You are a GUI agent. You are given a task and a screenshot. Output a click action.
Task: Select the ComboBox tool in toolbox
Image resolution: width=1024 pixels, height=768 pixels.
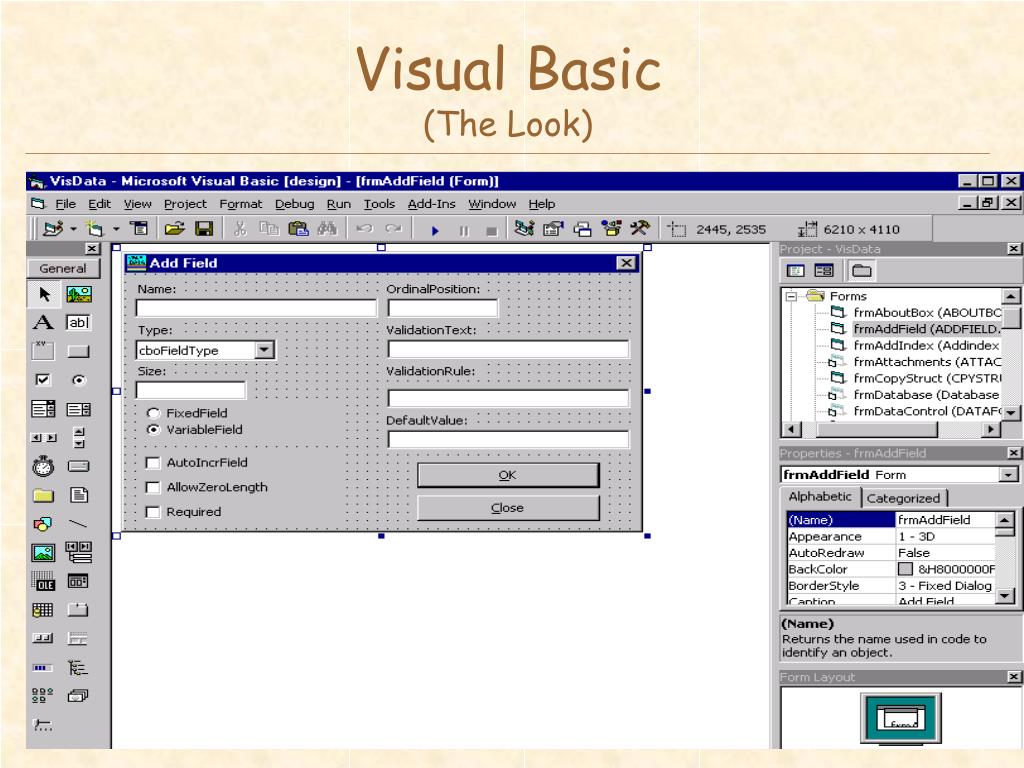(x=43, y=409)
